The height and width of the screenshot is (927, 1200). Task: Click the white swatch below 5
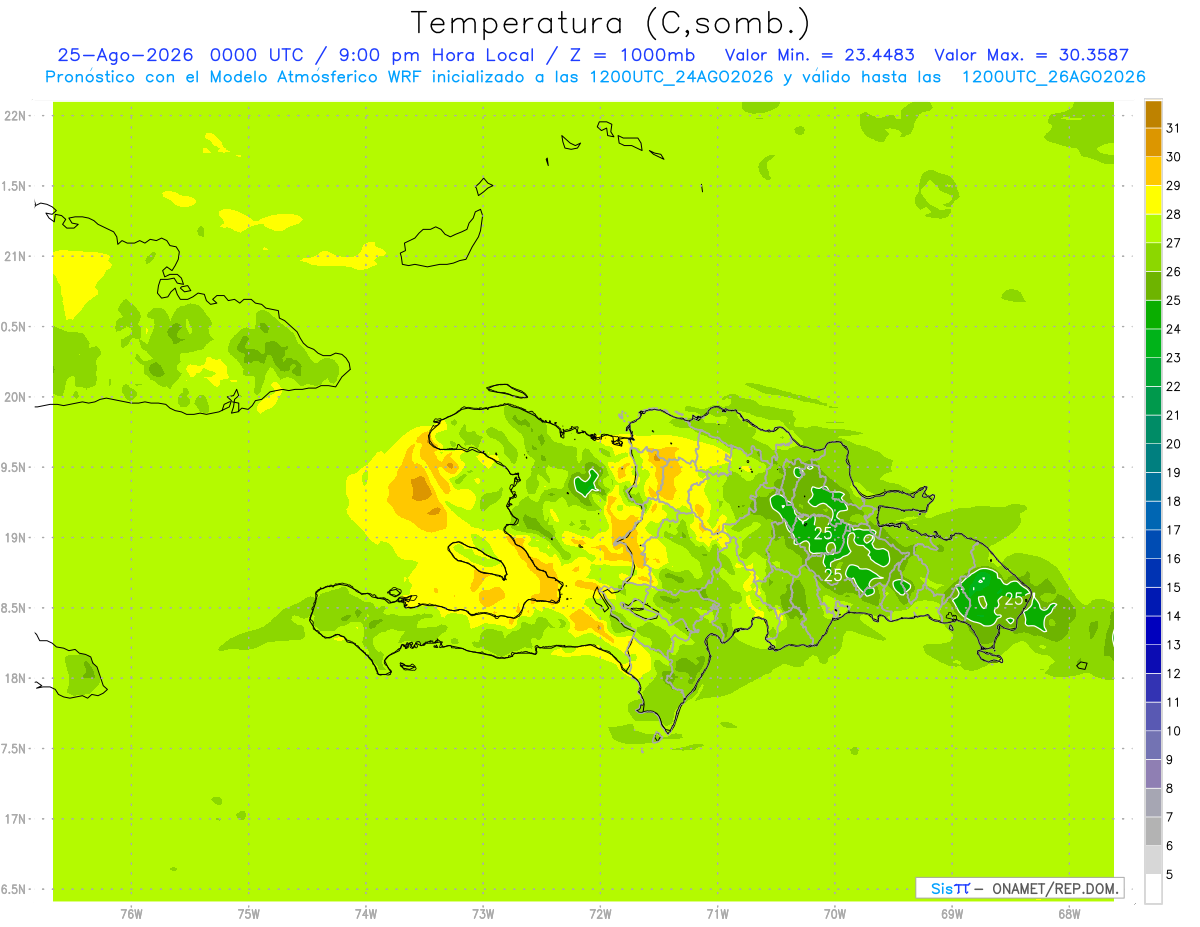pyautogui.click(x=1153, y=889)
